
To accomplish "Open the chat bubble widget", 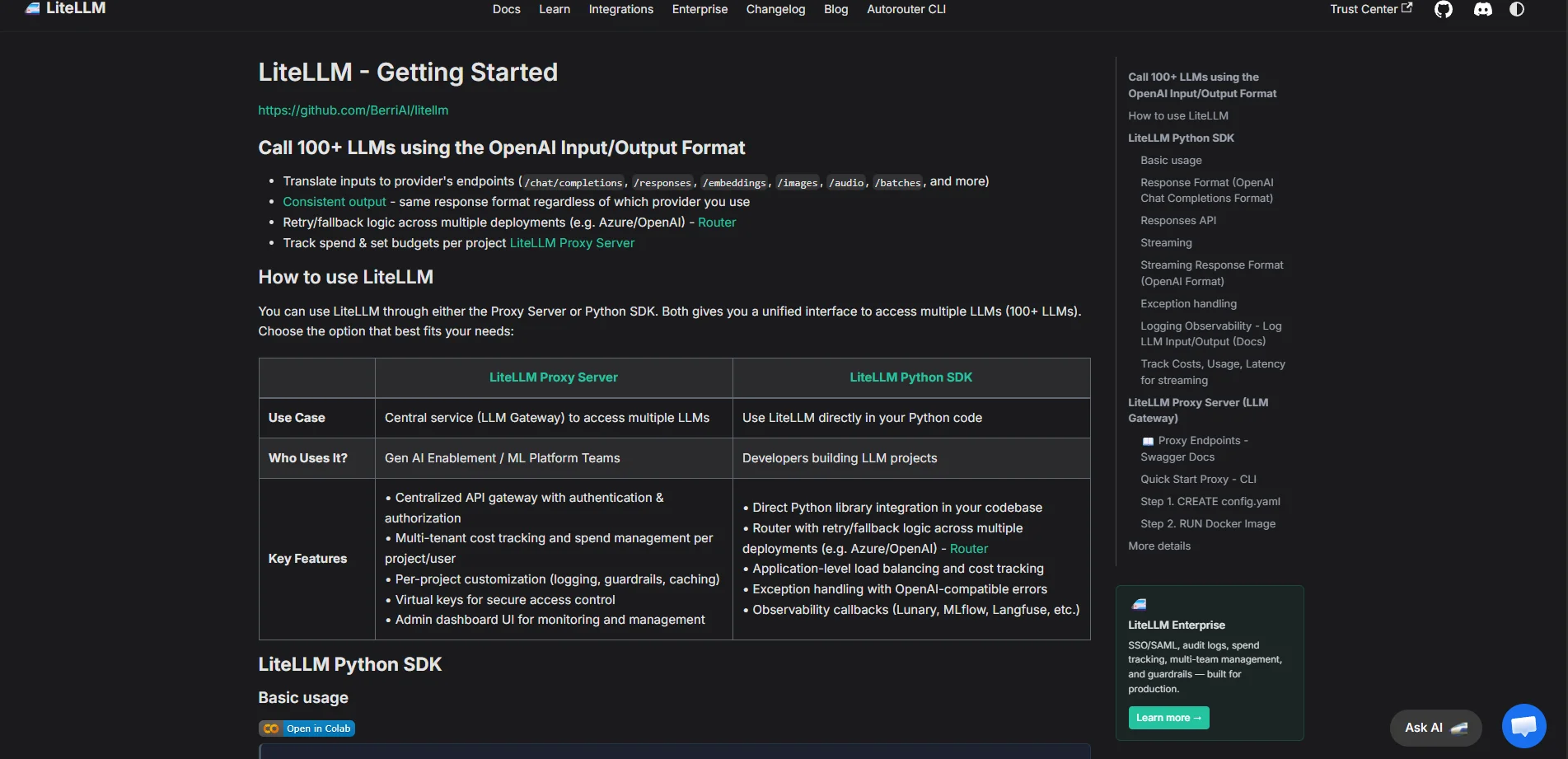I will tap(1524, 726).
